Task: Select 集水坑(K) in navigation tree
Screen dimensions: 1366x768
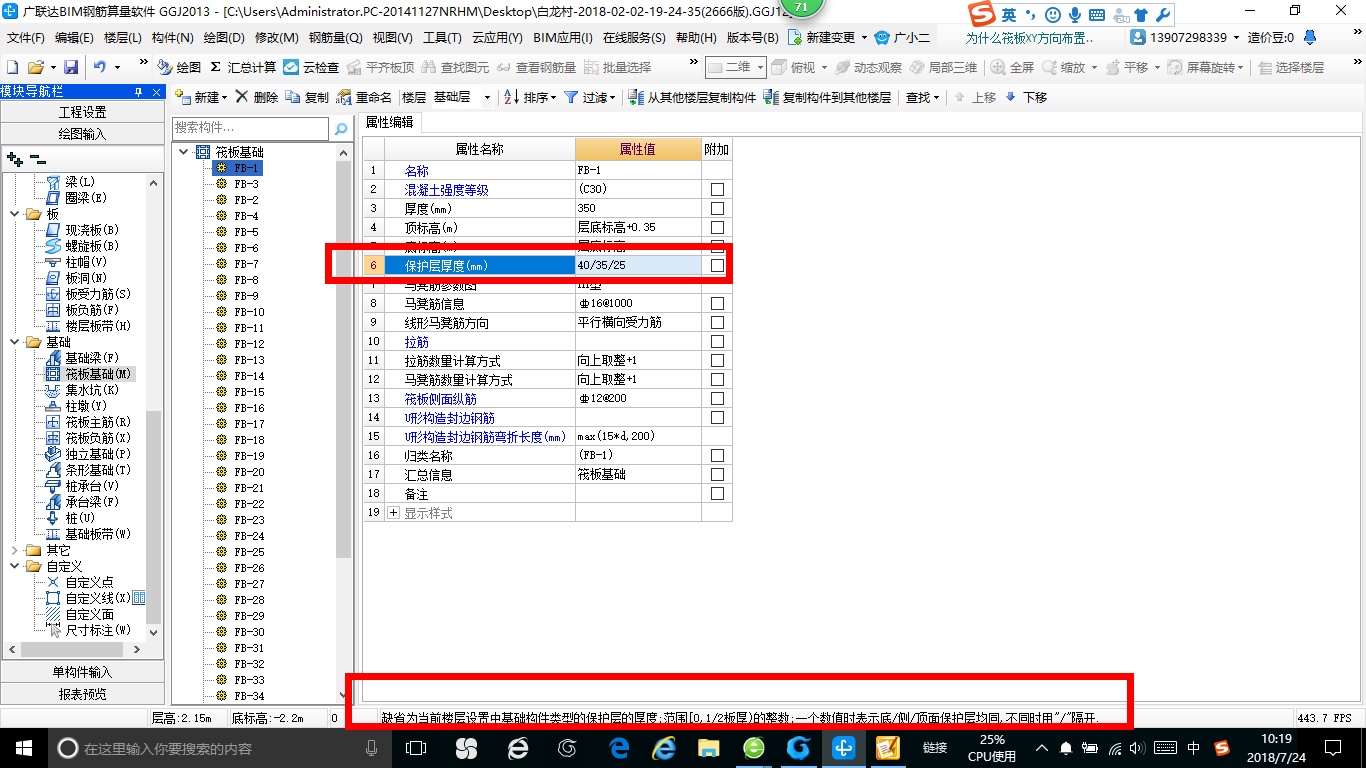Action: point(91,390)
